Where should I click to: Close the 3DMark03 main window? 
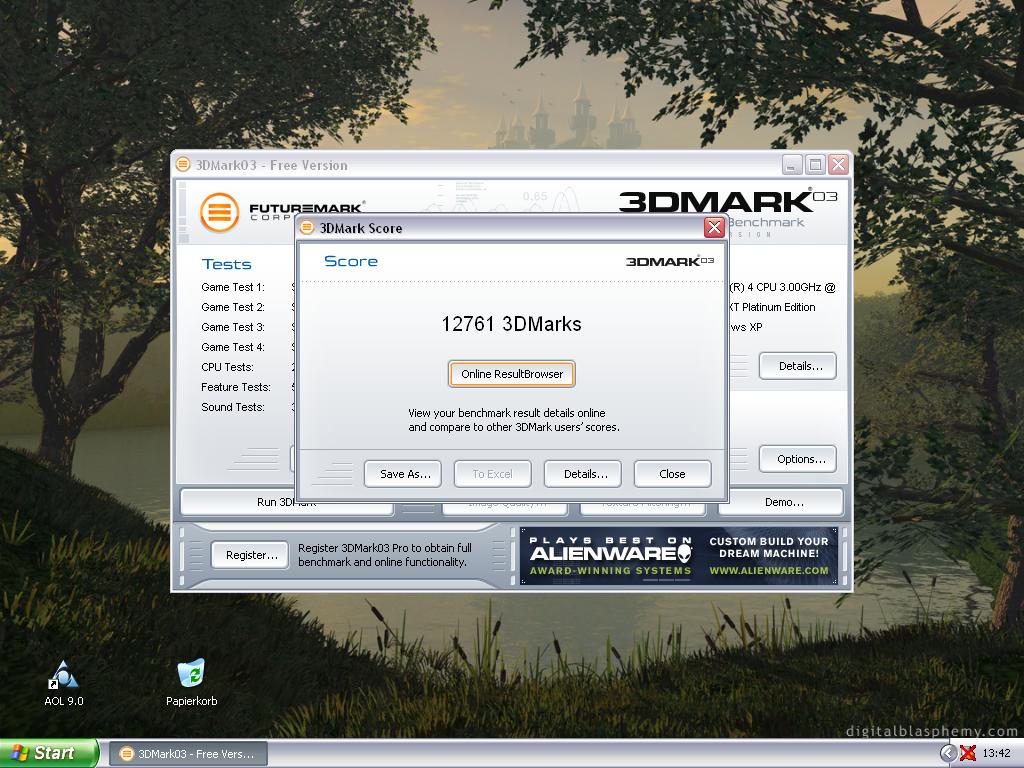(x=839, y=165)
